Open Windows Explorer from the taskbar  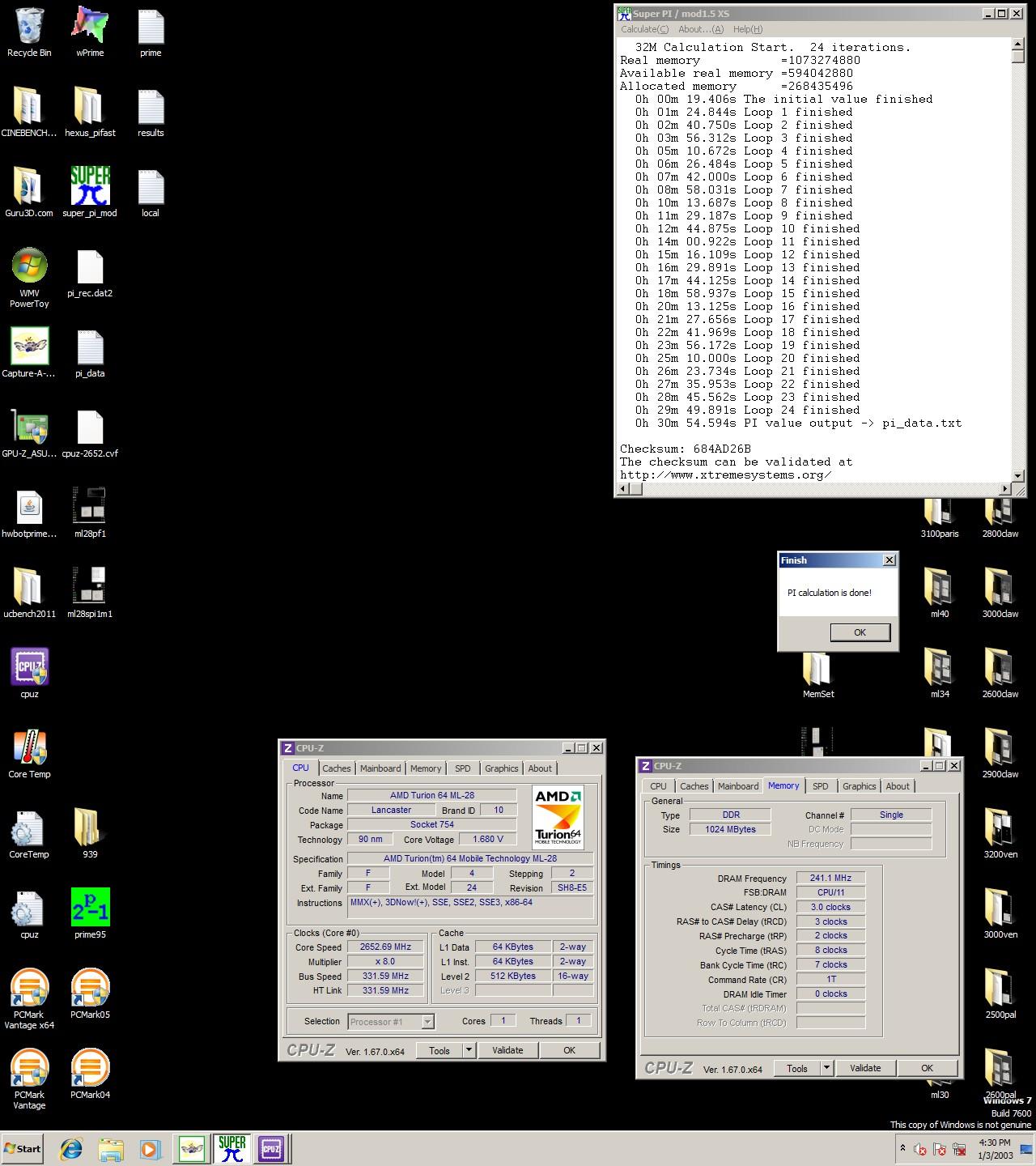[111, 1148]
